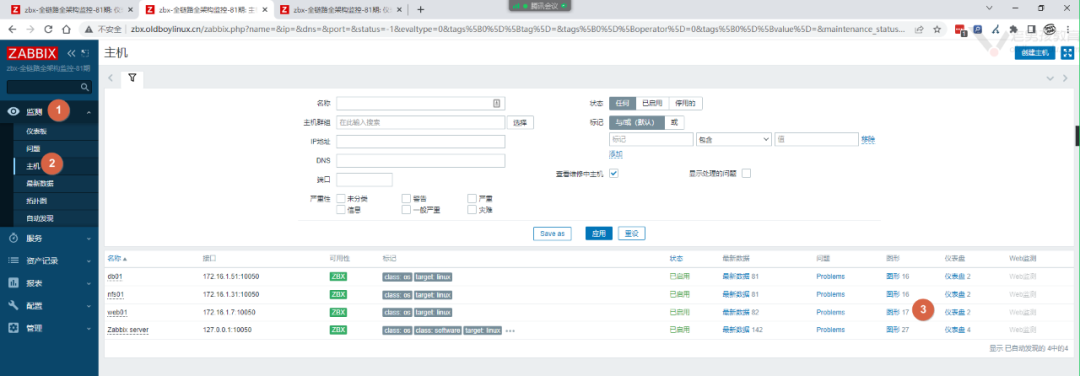The width and height of the screenshot is (1080, 376).
Task: Collapse the 监测 sidebar section
Action: 49,112
